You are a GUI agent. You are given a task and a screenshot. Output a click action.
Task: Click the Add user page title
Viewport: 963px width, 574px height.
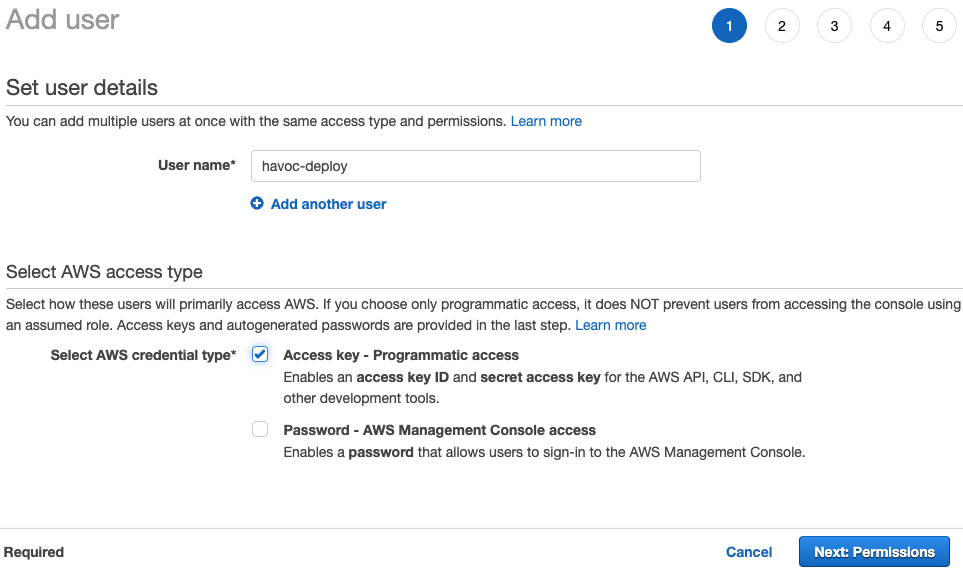tap(62, 20)
